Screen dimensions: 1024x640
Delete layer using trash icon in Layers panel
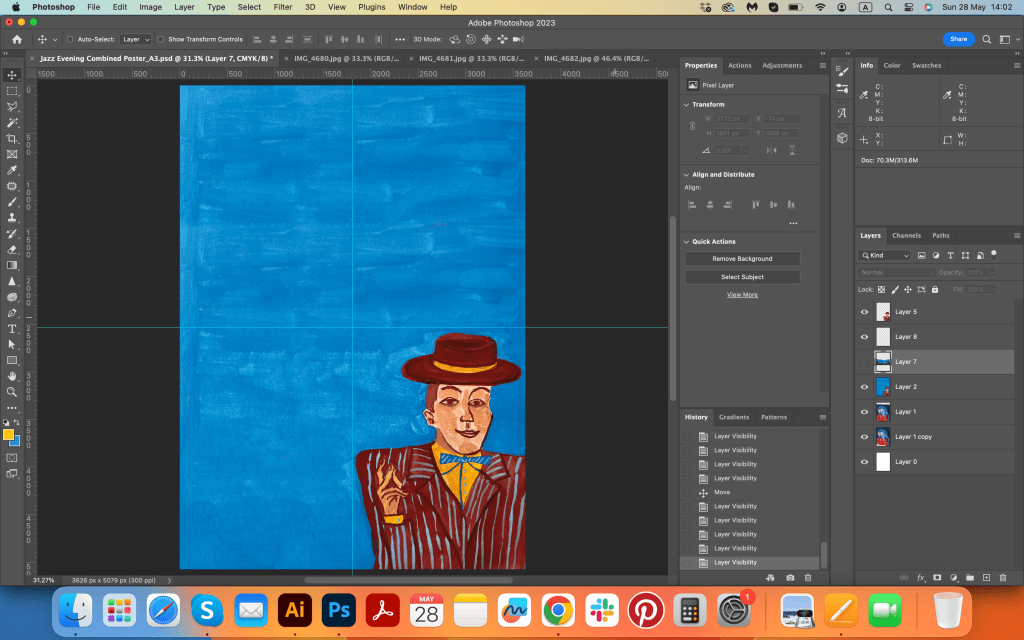click(x=1003, y=577)
